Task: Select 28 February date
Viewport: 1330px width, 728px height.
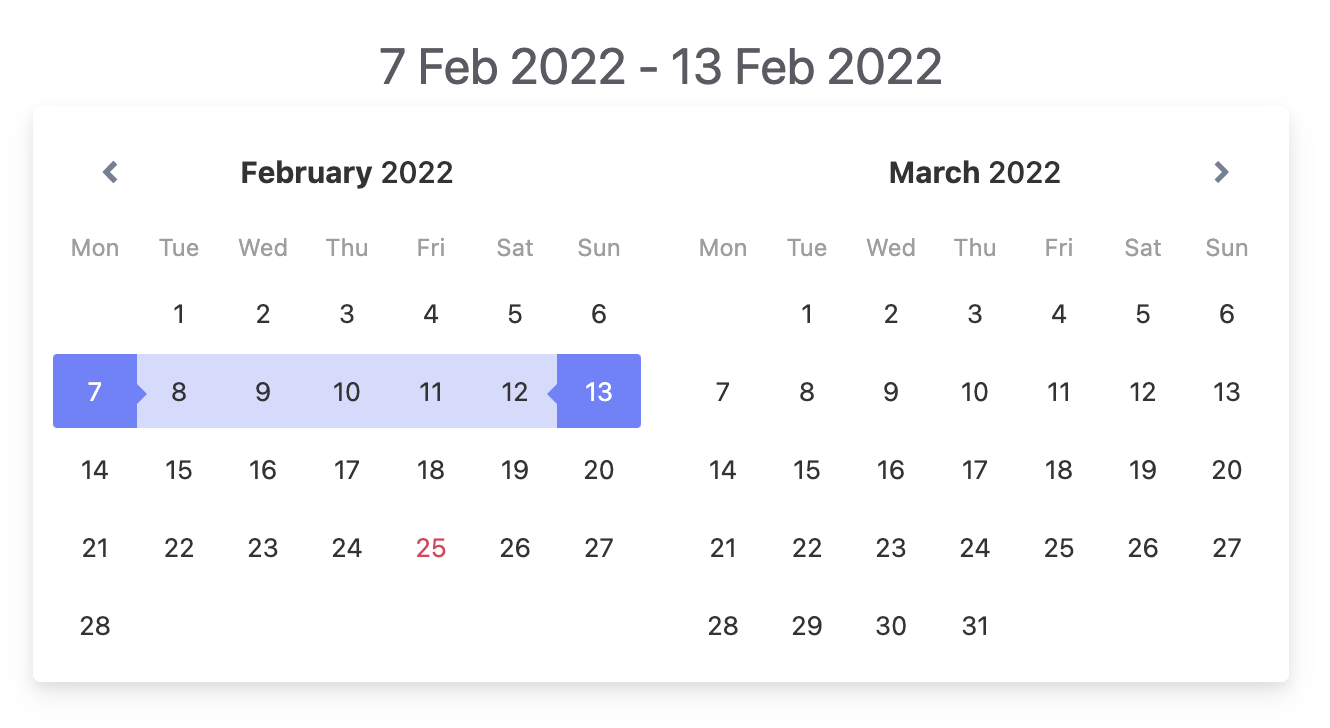Action: point(95,625)
